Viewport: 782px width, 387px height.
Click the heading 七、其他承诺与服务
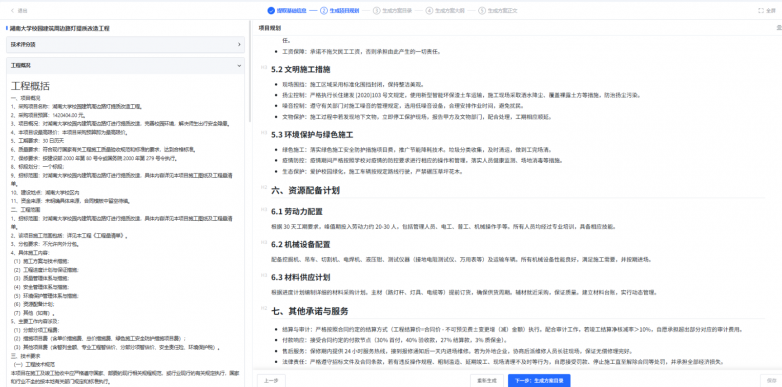click(x=310, y=311)
